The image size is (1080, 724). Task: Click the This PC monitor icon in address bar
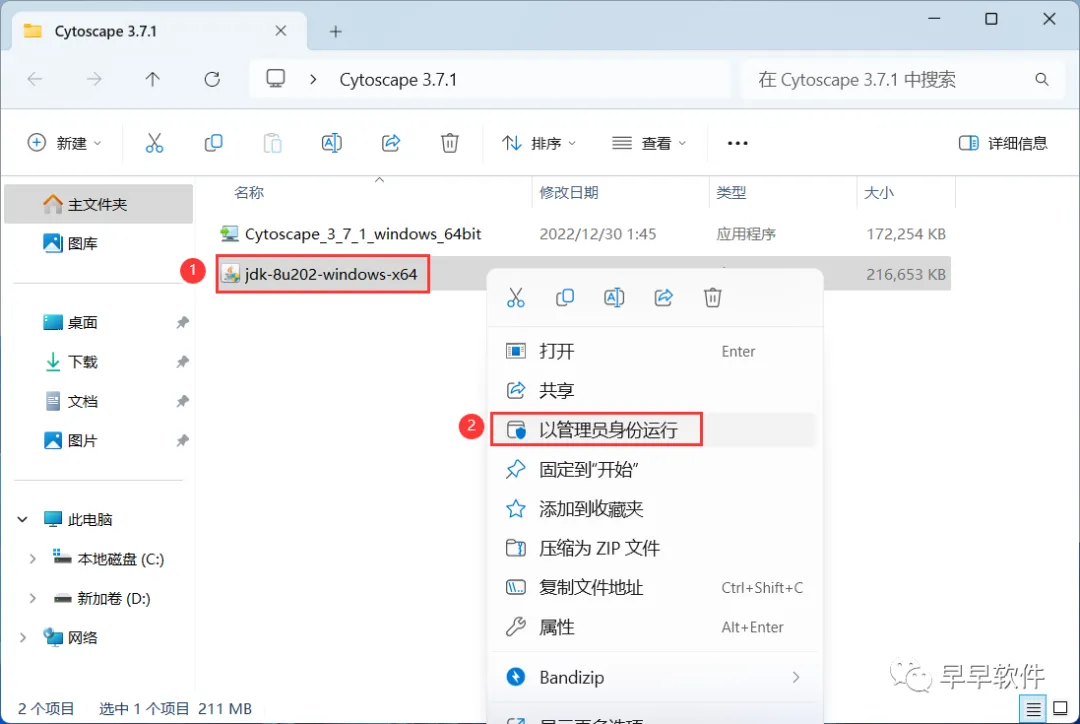pyautogui.click(x=276, y=79)
